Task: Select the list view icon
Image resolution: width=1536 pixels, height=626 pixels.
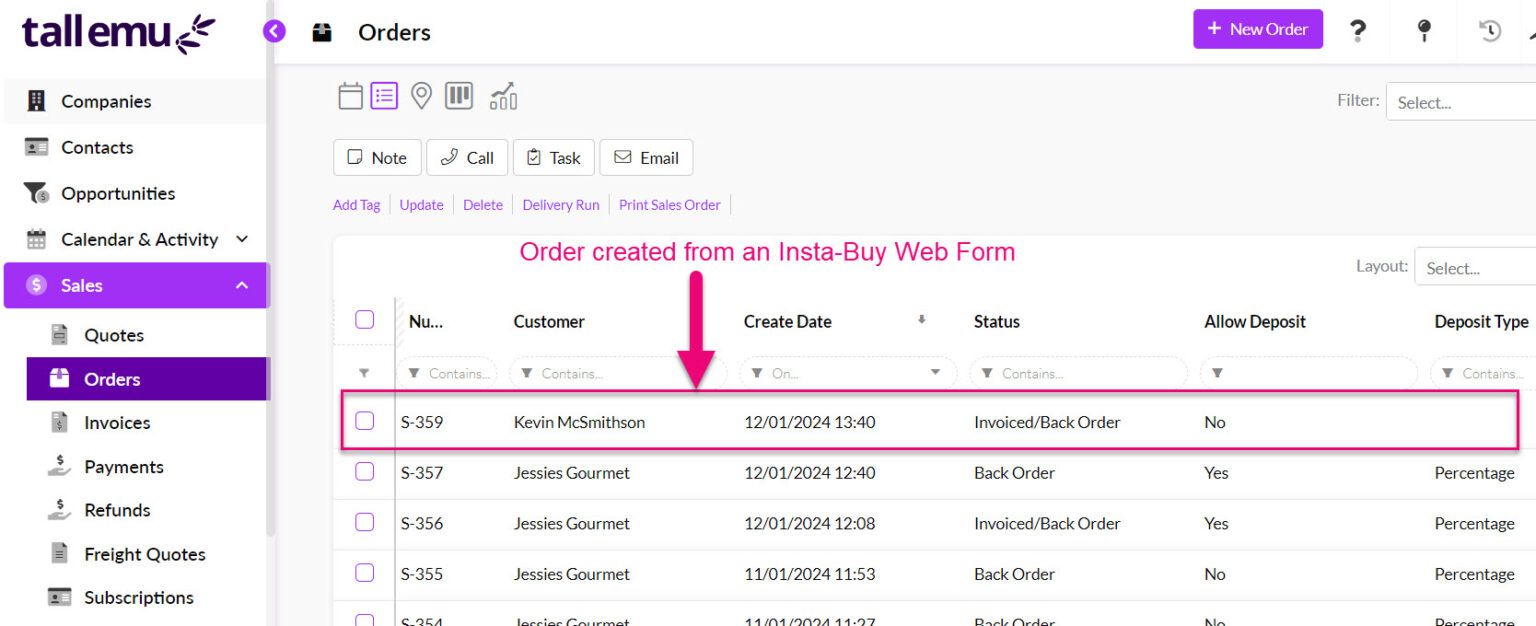Action: click(x=384, y=95)
